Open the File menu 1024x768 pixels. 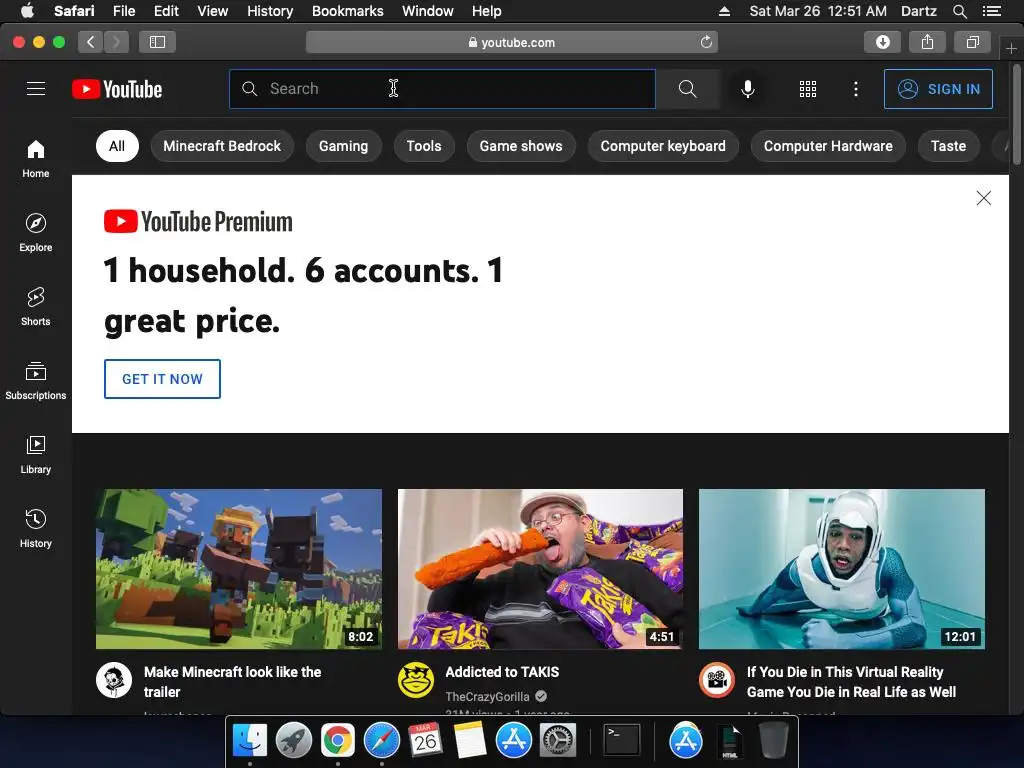pyautogui.click(x=123, y=11)
